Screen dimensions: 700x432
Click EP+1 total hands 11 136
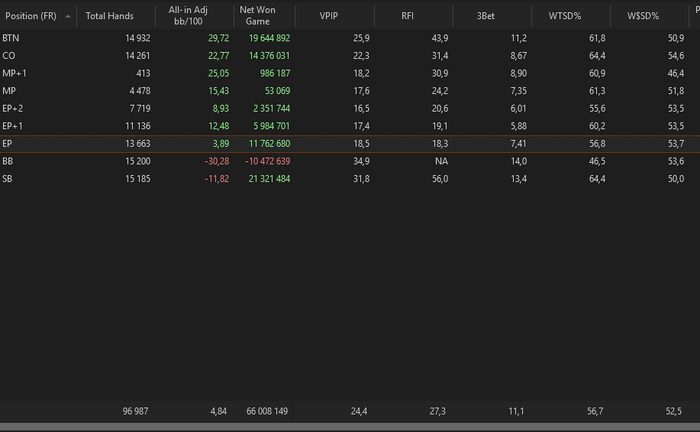tap(138, 126)
